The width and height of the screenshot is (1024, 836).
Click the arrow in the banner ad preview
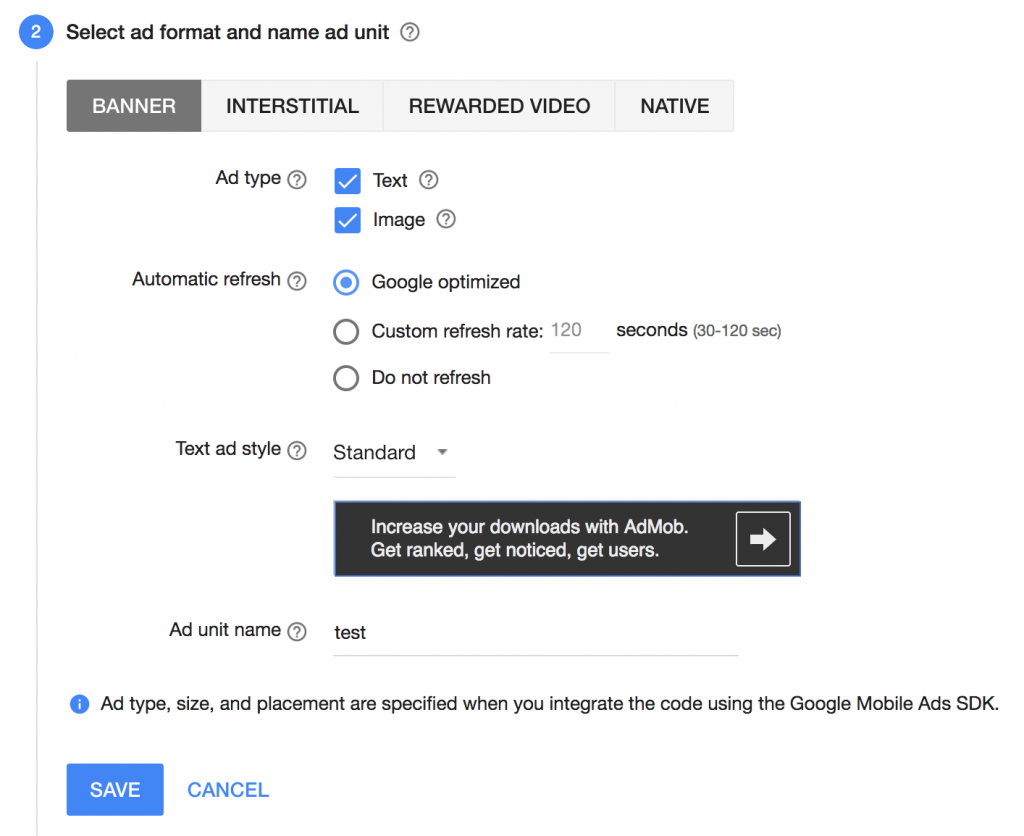(763, 537)
